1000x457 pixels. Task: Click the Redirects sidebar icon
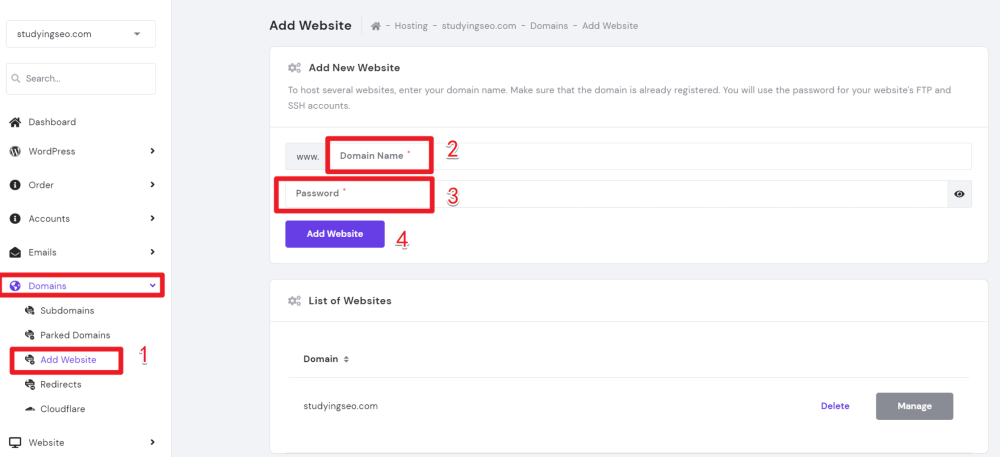point(29,384)
